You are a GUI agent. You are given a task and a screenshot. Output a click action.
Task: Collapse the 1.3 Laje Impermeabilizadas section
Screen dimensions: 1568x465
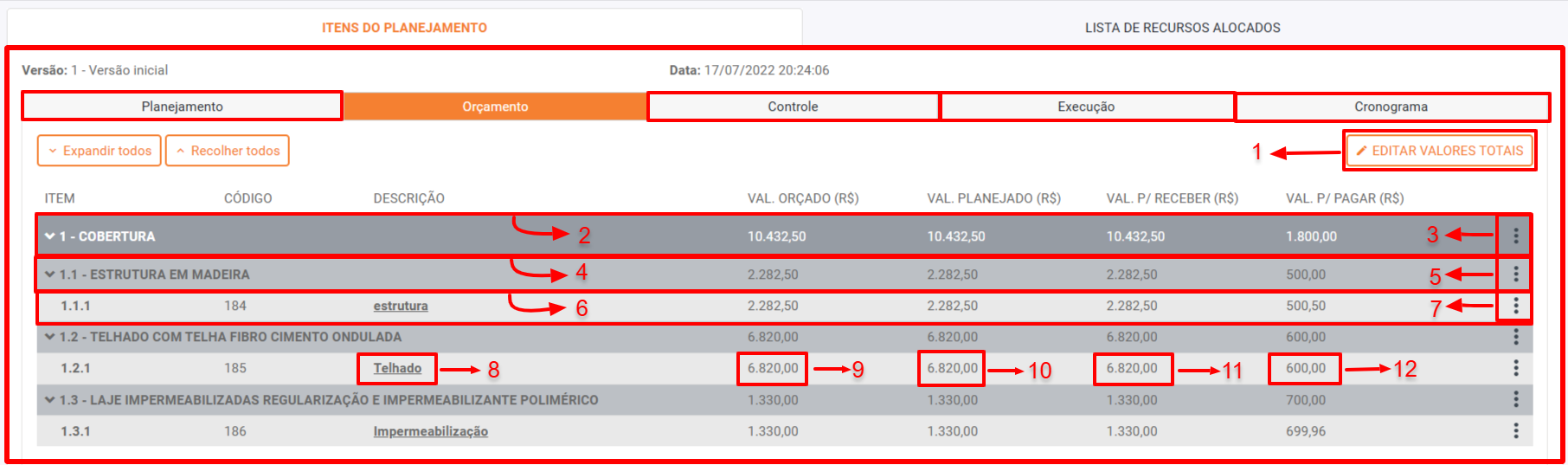[50, 400]
